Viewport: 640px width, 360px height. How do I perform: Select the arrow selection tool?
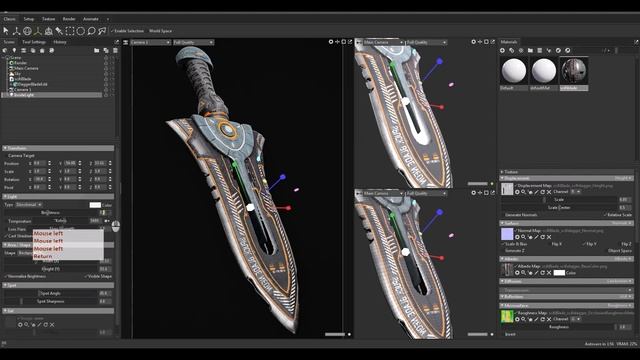(6, 31)
